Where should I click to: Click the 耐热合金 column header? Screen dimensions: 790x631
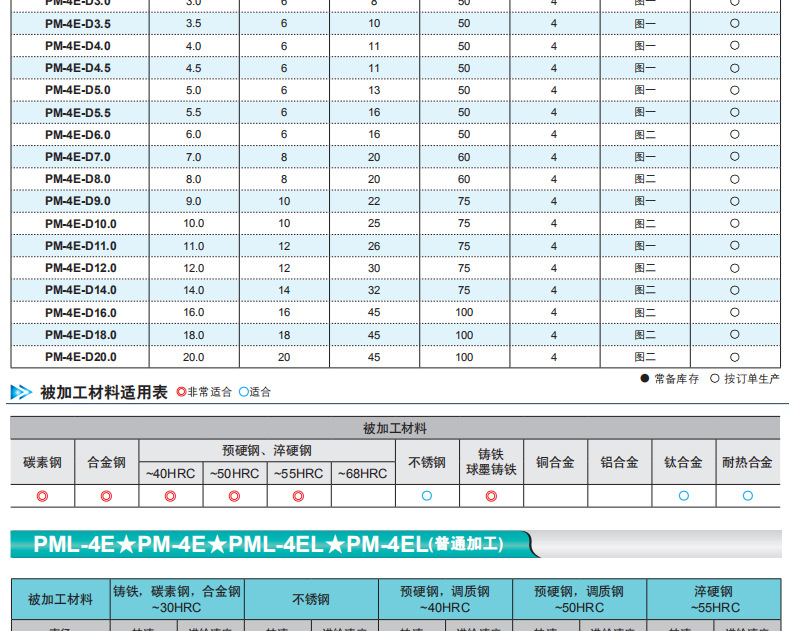pos(748,462)
